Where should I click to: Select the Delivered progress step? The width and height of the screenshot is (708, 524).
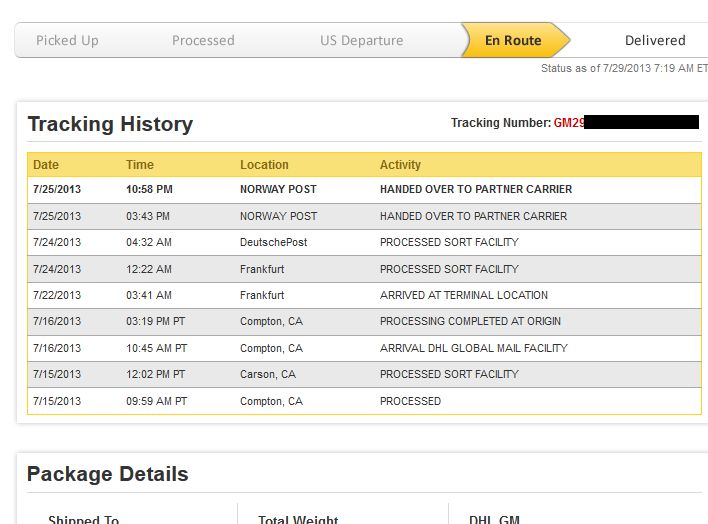point(655,41)
